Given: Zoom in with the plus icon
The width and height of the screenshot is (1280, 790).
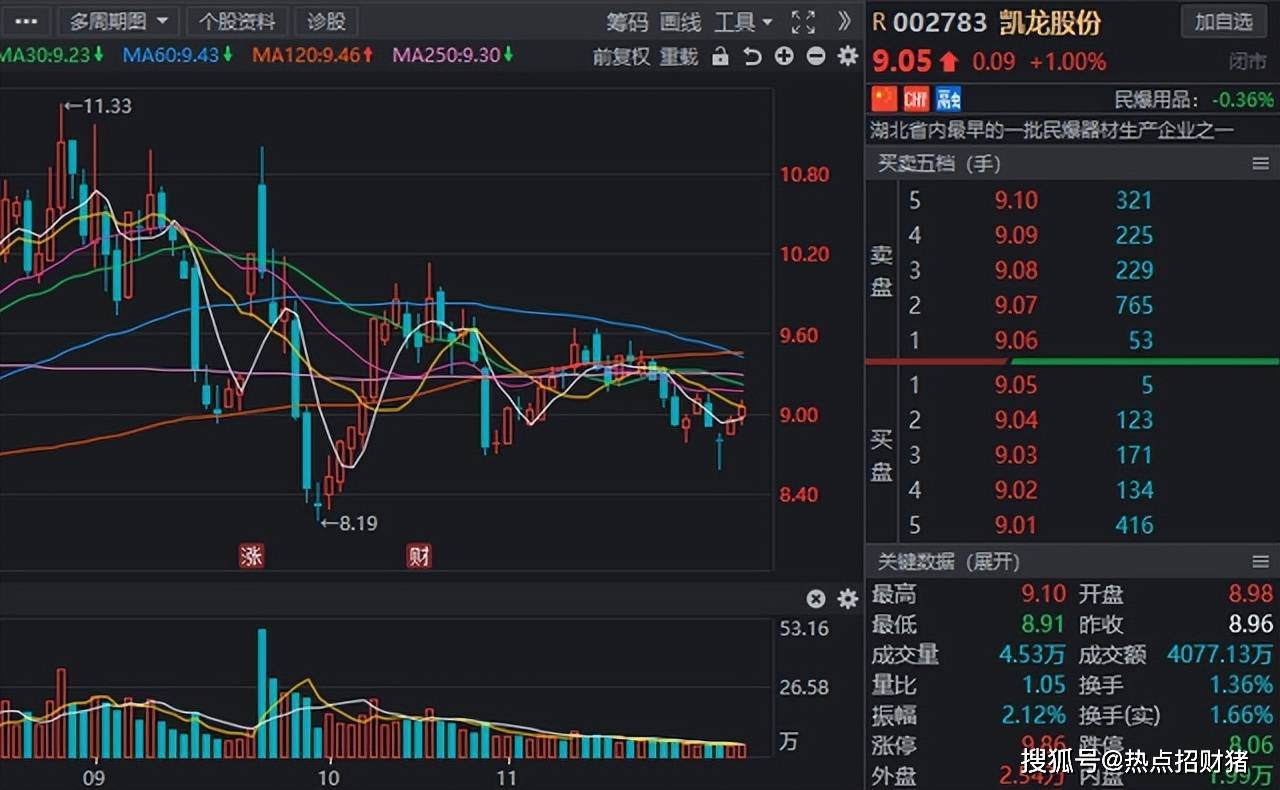Looking at the screenshot, I should [784, 56].
